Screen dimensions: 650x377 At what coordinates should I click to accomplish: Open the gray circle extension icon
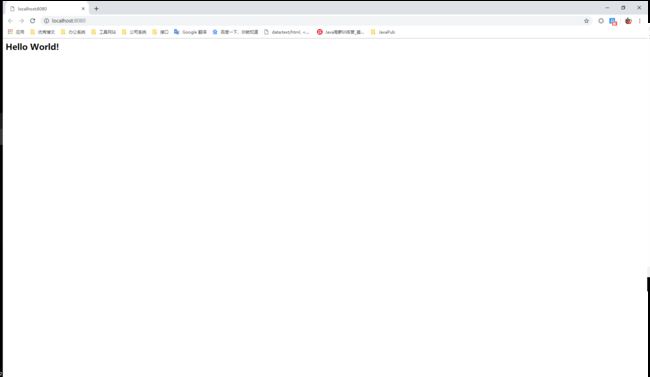tap(601, 21)
